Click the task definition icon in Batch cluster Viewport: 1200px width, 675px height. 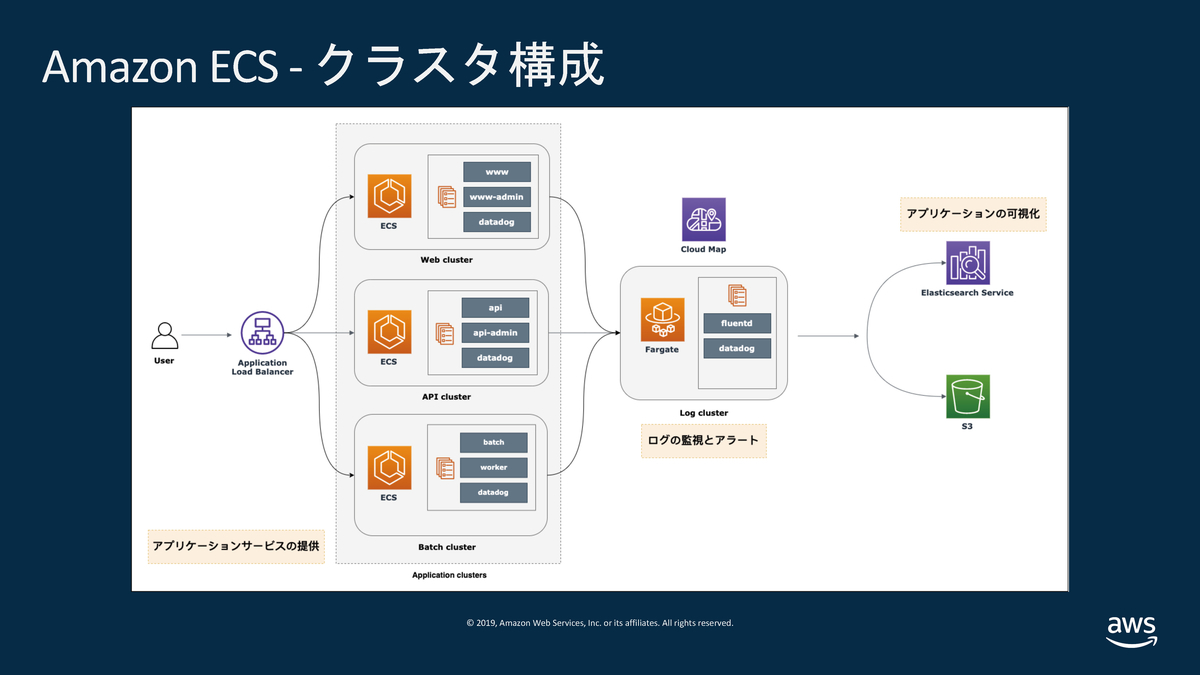point(444,468)
